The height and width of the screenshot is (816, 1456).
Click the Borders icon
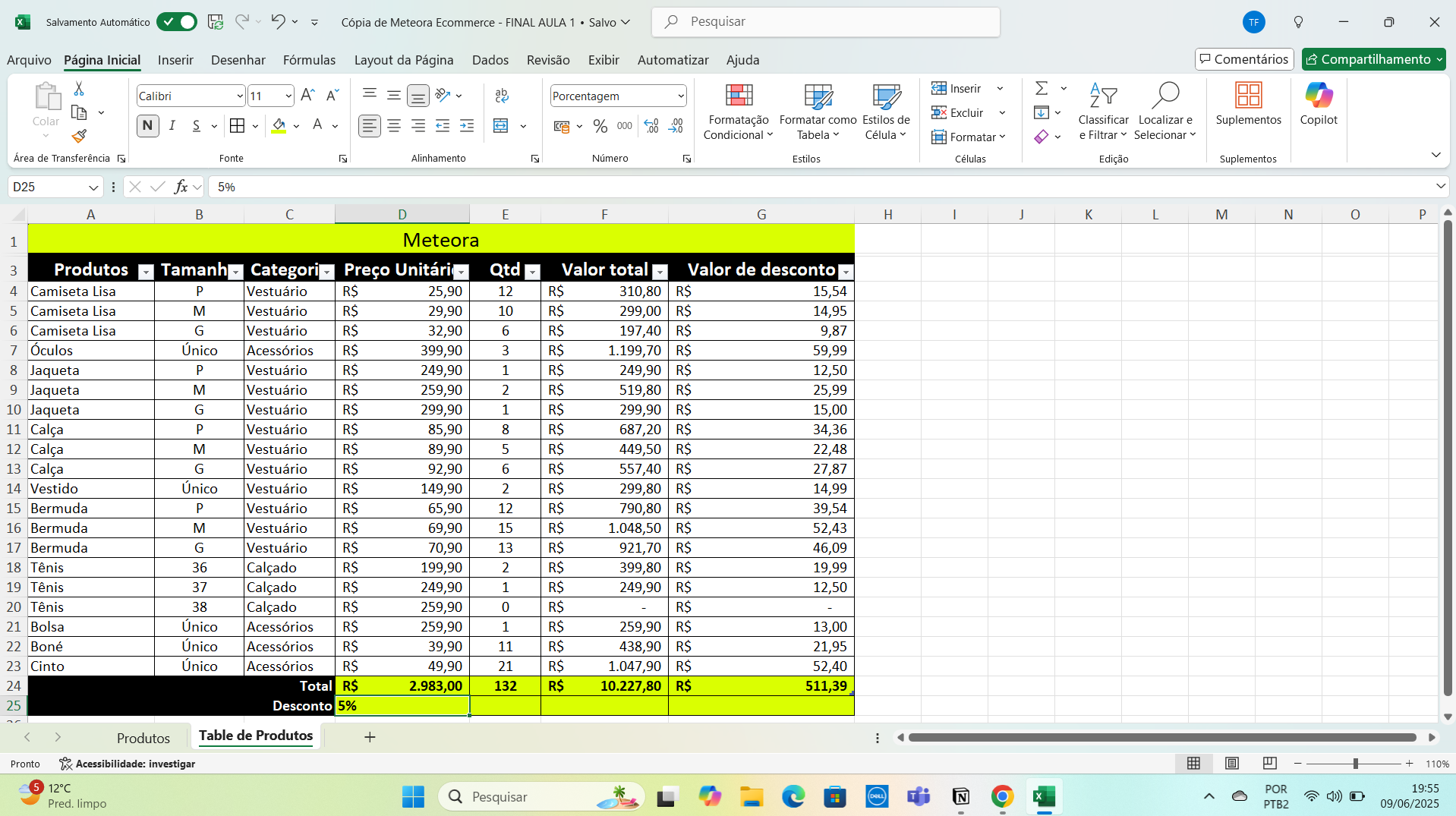click(237, 126)
